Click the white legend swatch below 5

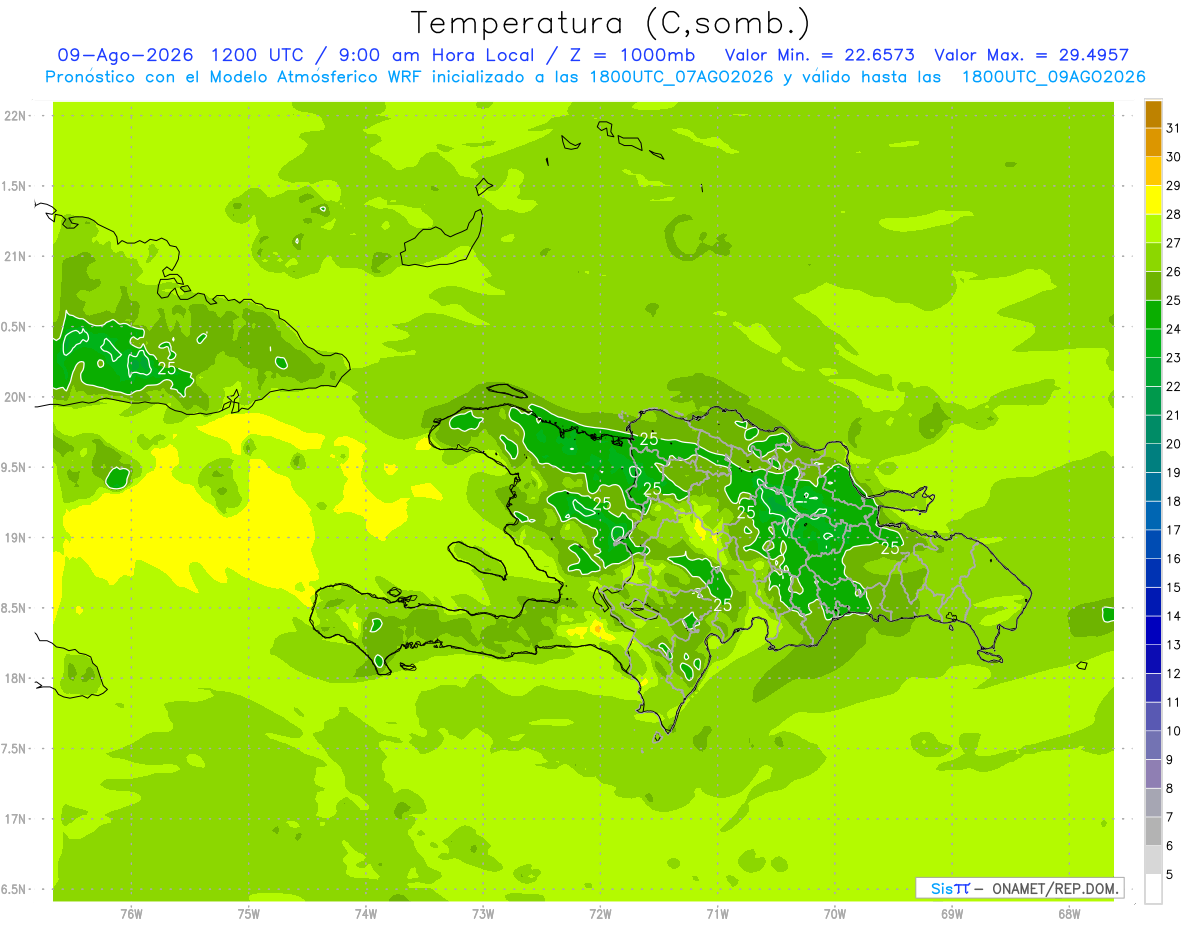[x=1153, y=888]
